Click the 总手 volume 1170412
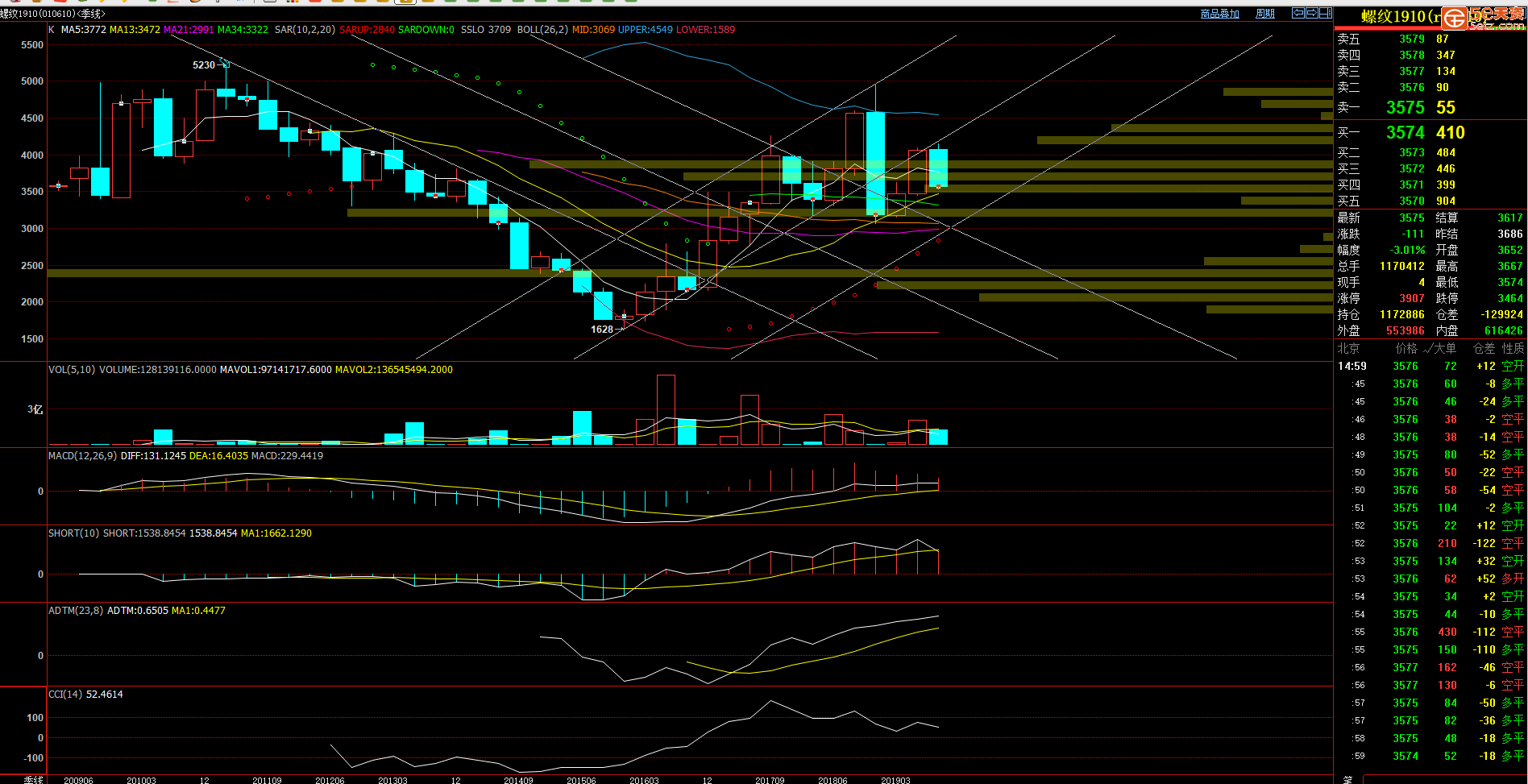Image resolution: width=1528 pixels, height=784 pixels. click(x=1402, y=266)
